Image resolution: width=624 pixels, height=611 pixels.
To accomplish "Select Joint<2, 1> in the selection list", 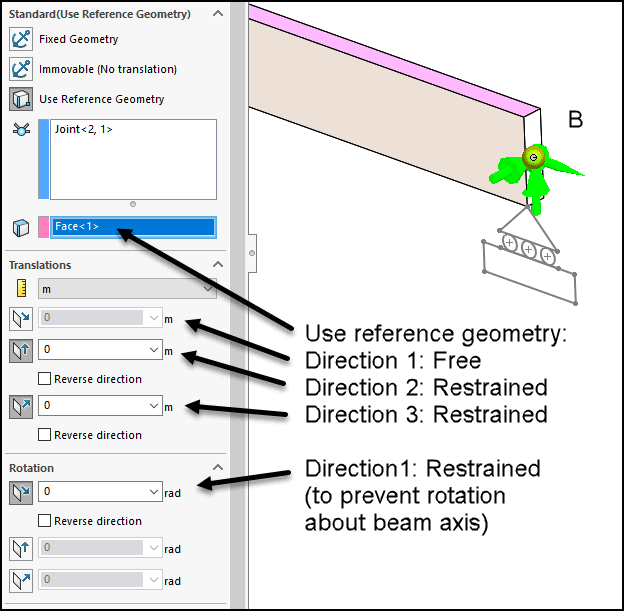I will (x=84, y=129).
